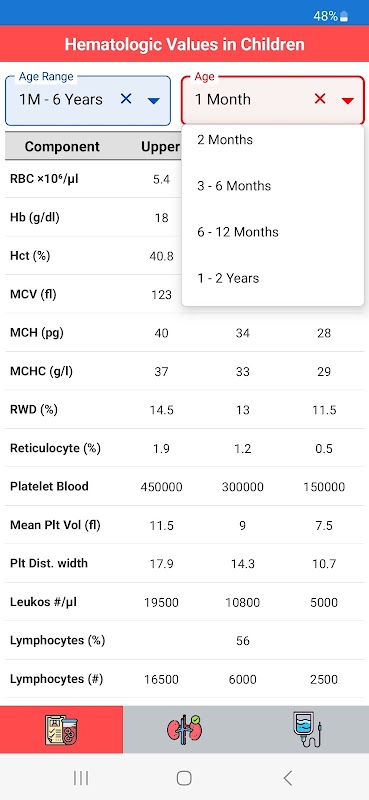This screenshot has width=369, height=800.
Task: Open the hematology lab values tab icon
Action: pos(61,730)
